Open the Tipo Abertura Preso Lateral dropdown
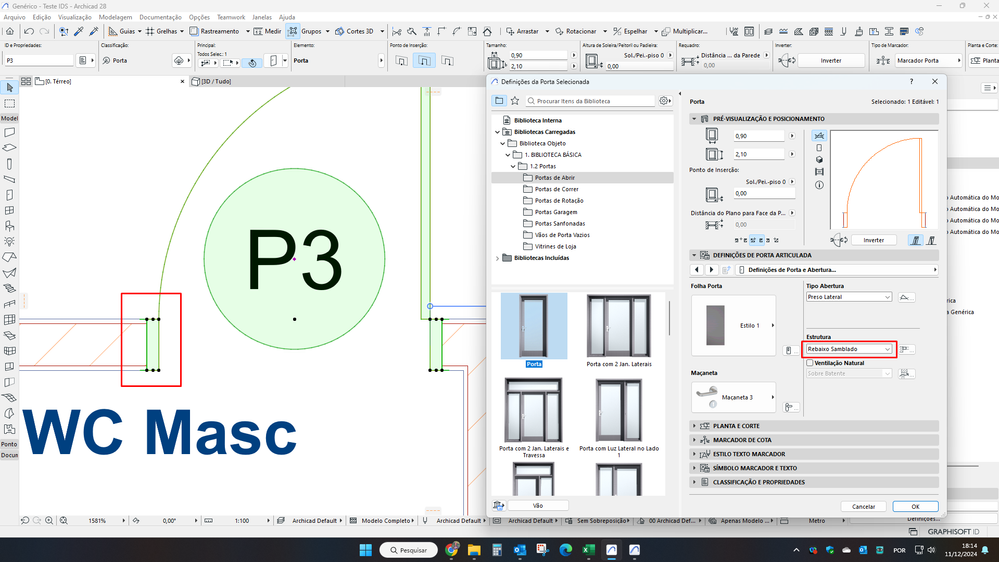 (x=848, y=297)
